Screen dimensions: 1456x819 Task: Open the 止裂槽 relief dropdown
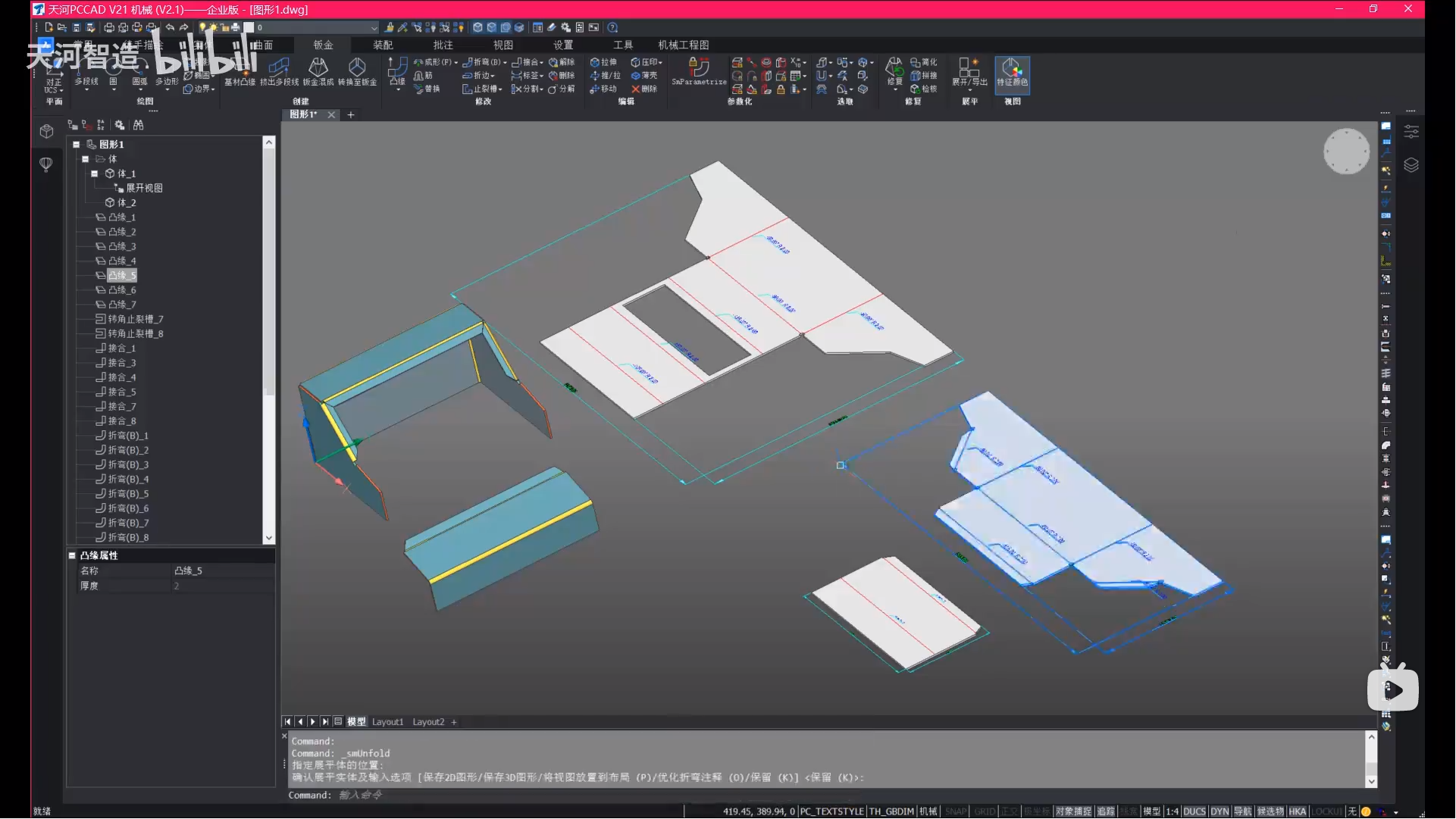coord(482,89)
